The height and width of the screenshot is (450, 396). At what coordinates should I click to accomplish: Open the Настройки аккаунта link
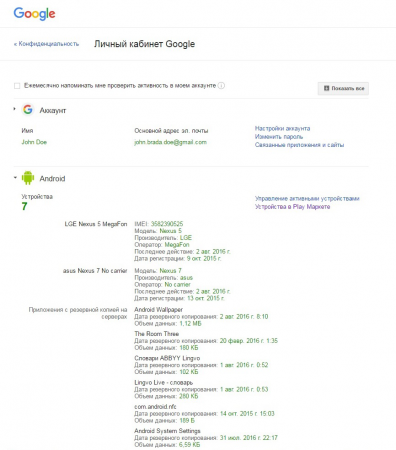point(282,128)
